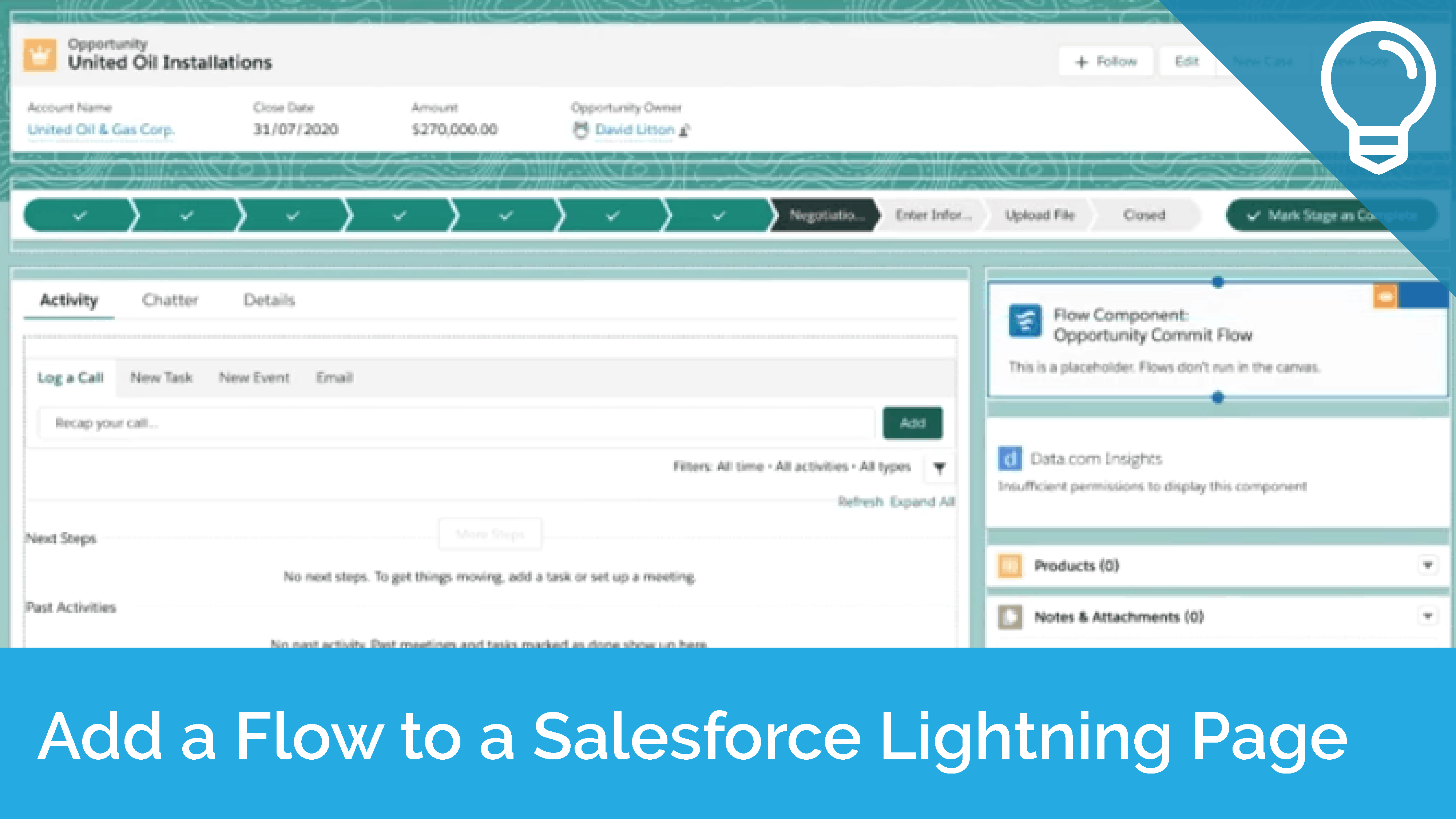Select the Flow Component Opportunity Commit Flow card
This screenshot has width=1456, height=819.
point(1218,339)
